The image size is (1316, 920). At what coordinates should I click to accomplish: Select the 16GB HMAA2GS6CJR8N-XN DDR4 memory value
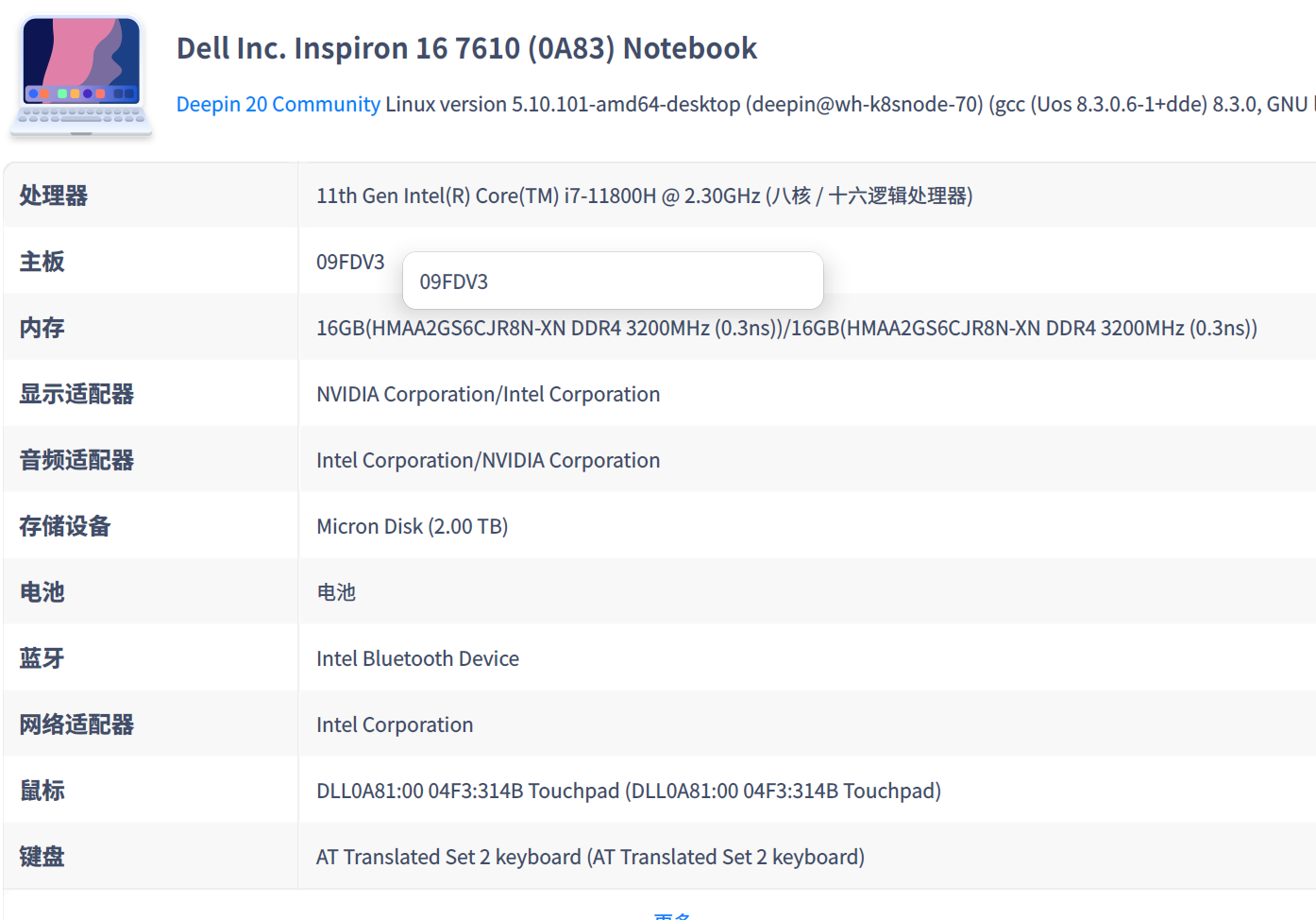click(786, 328)
